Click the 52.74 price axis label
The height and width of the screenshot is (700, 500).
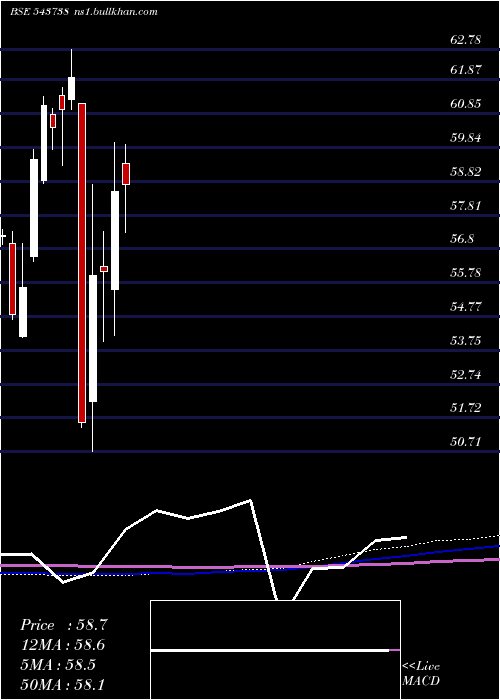click(466, 374)
